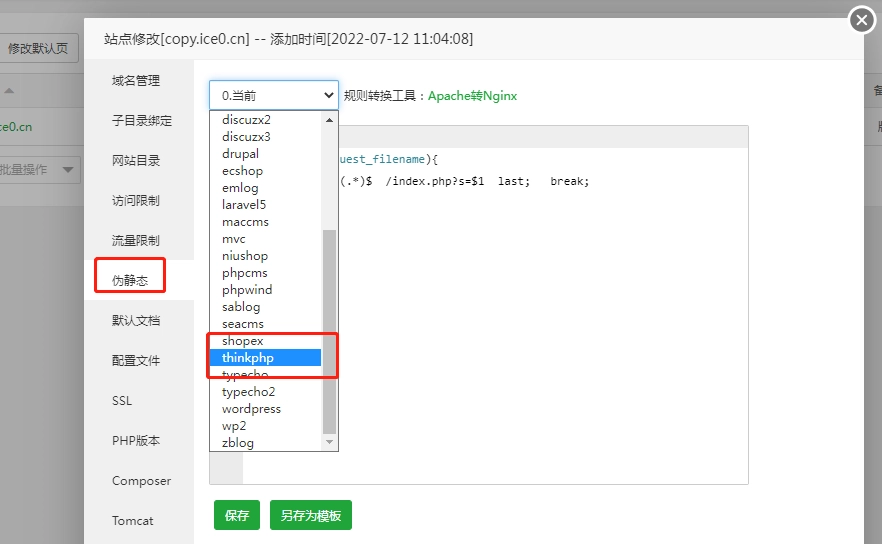Go to PHP版本 tab
882x544 pixels.
[135, 441]
